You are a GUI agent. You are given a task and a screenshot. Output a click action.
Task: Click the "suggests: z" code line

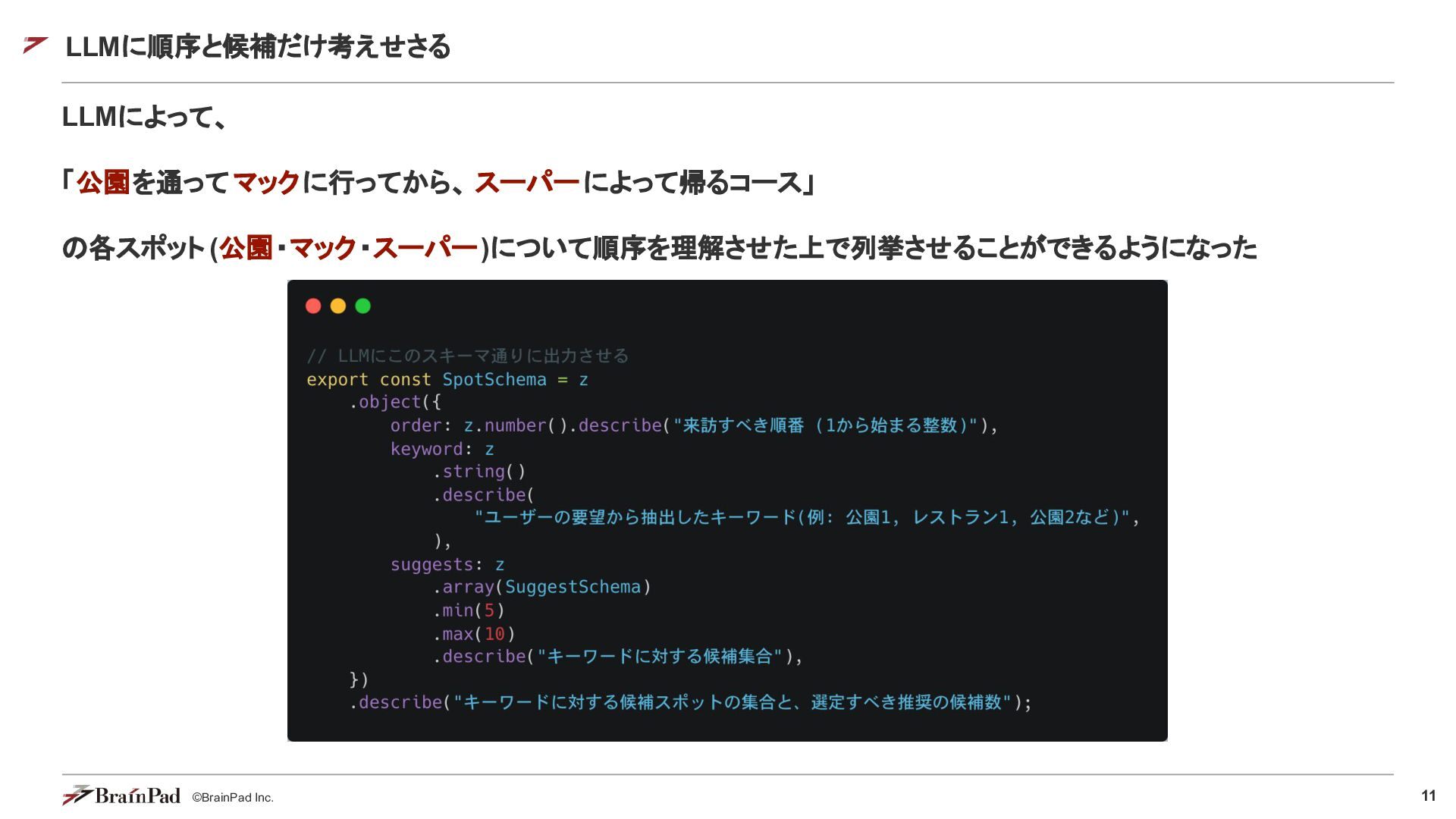(447, 564)
